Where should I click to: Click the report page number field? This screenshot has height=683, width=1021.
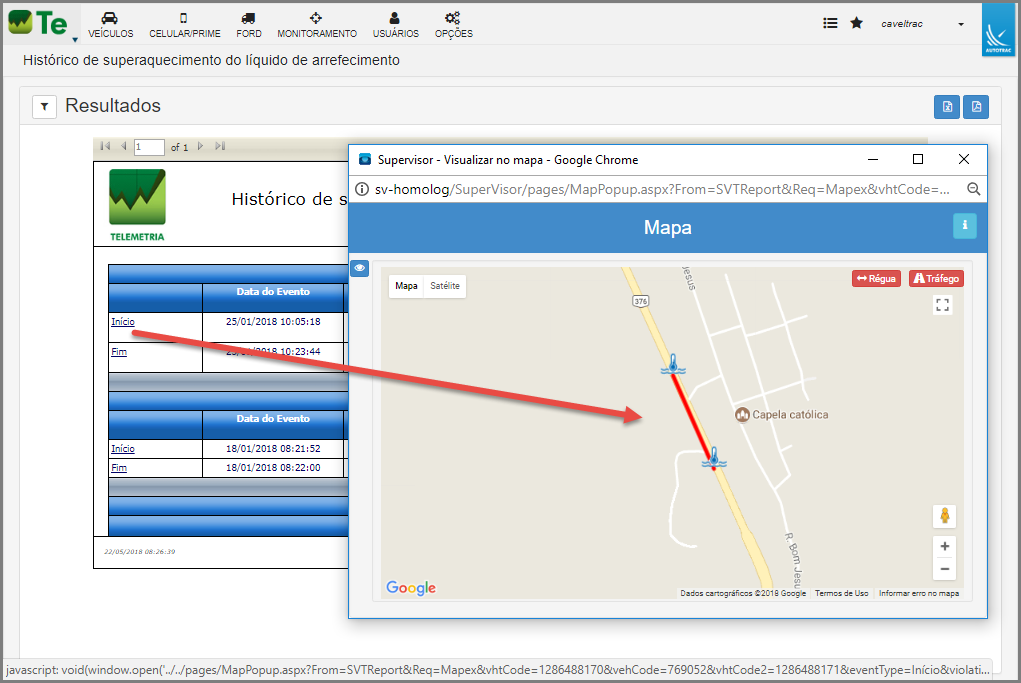tap(149, 147)
